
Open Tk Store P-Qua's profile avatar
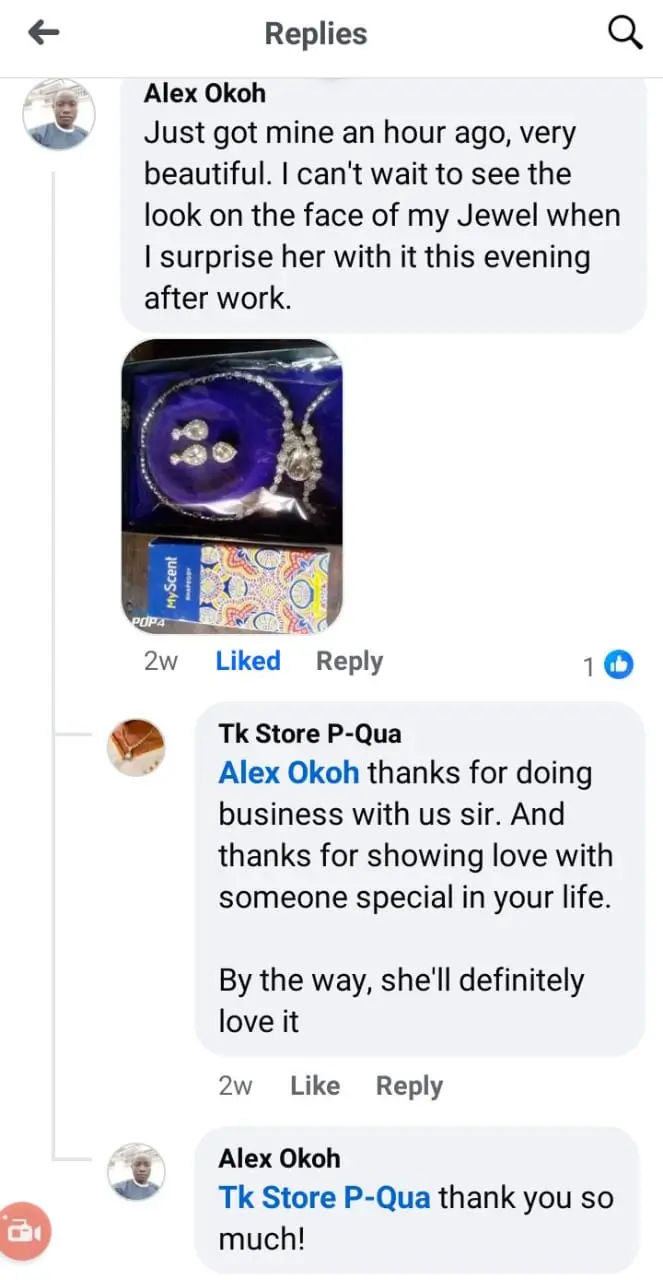[x=135, y=747]
